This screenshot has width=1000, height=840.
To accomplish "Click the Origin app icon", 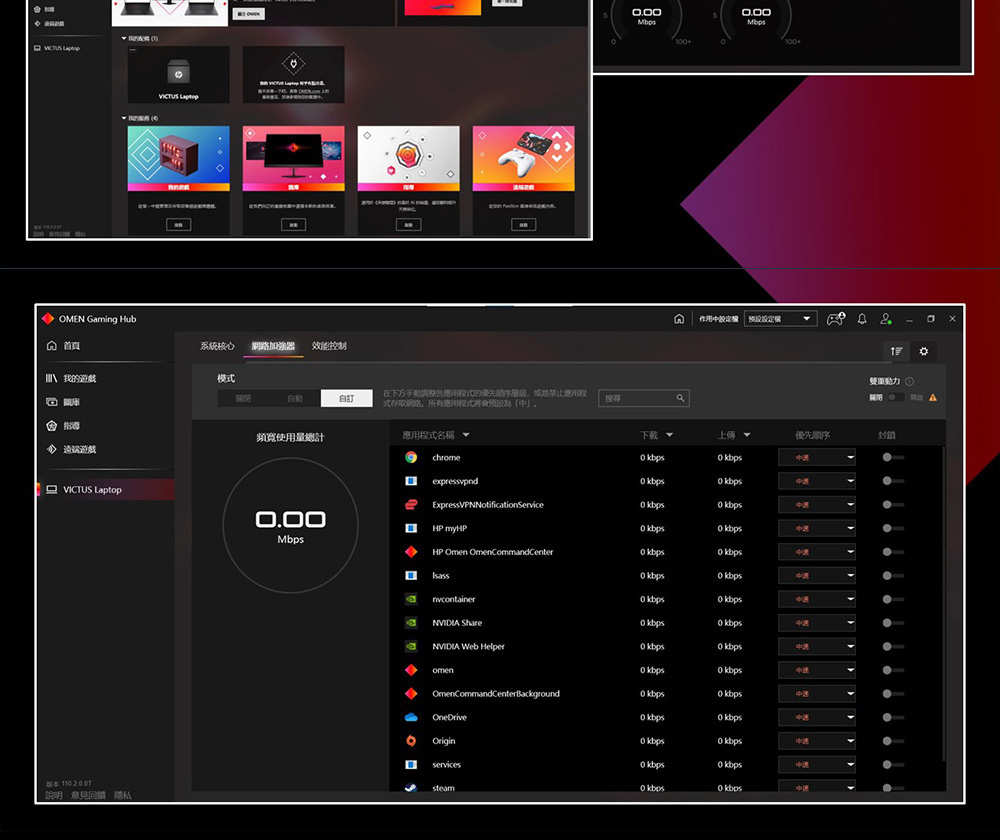I will (x=411, y=741).
